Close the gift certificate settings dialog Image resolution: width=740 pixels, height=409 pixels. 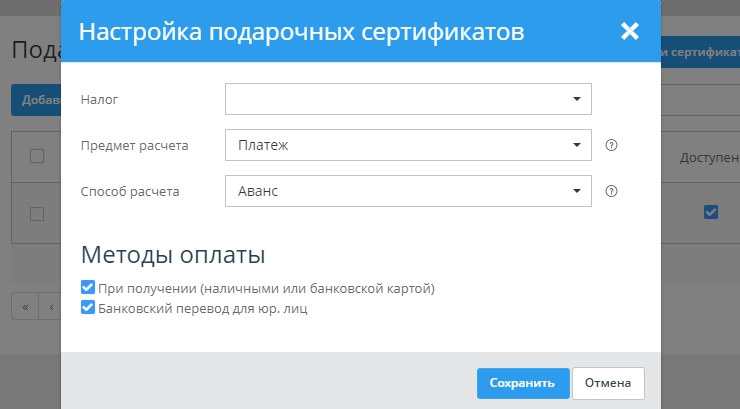629,31
